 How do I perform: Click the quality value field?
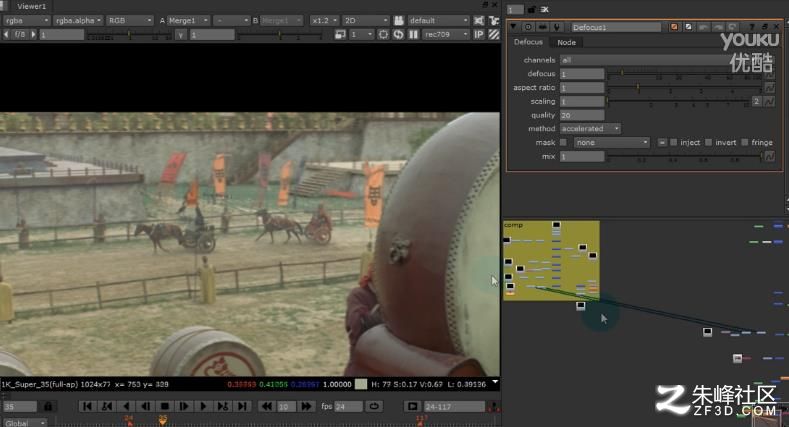[x=582, y=115]
